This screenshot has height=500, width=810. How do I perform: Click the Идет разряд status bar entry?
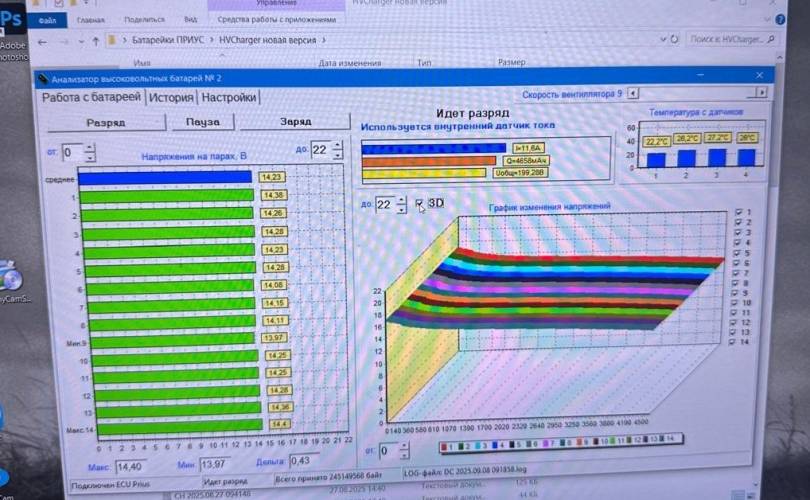point(225,481)
